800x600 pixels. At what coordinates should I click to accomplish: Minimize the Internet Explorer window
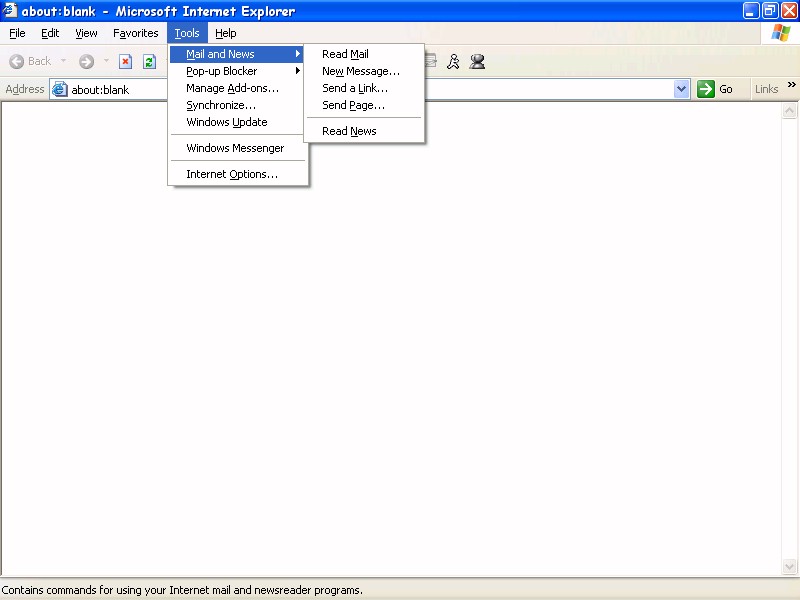(750, 11)
